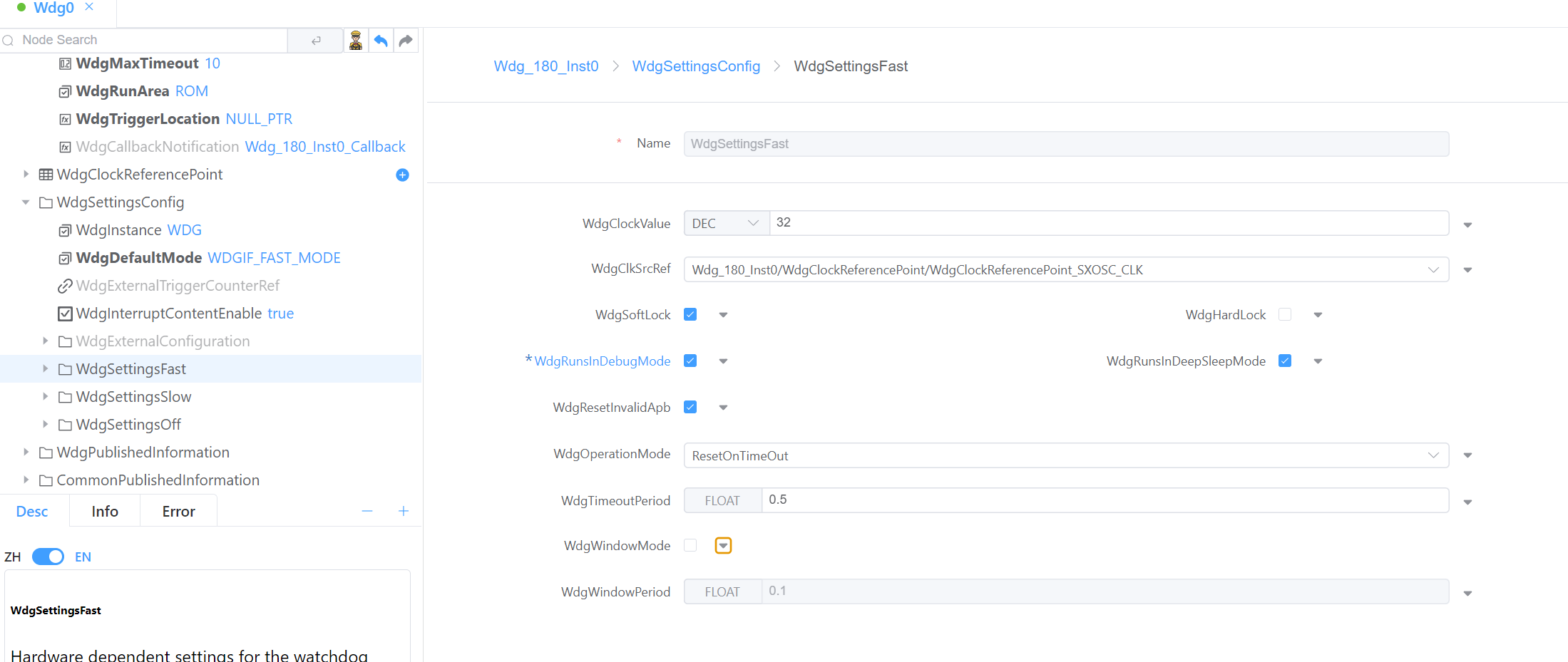Expand the WdgSettingsSlow tree node
Screen dimensions: 1568x662
[45, 397]
